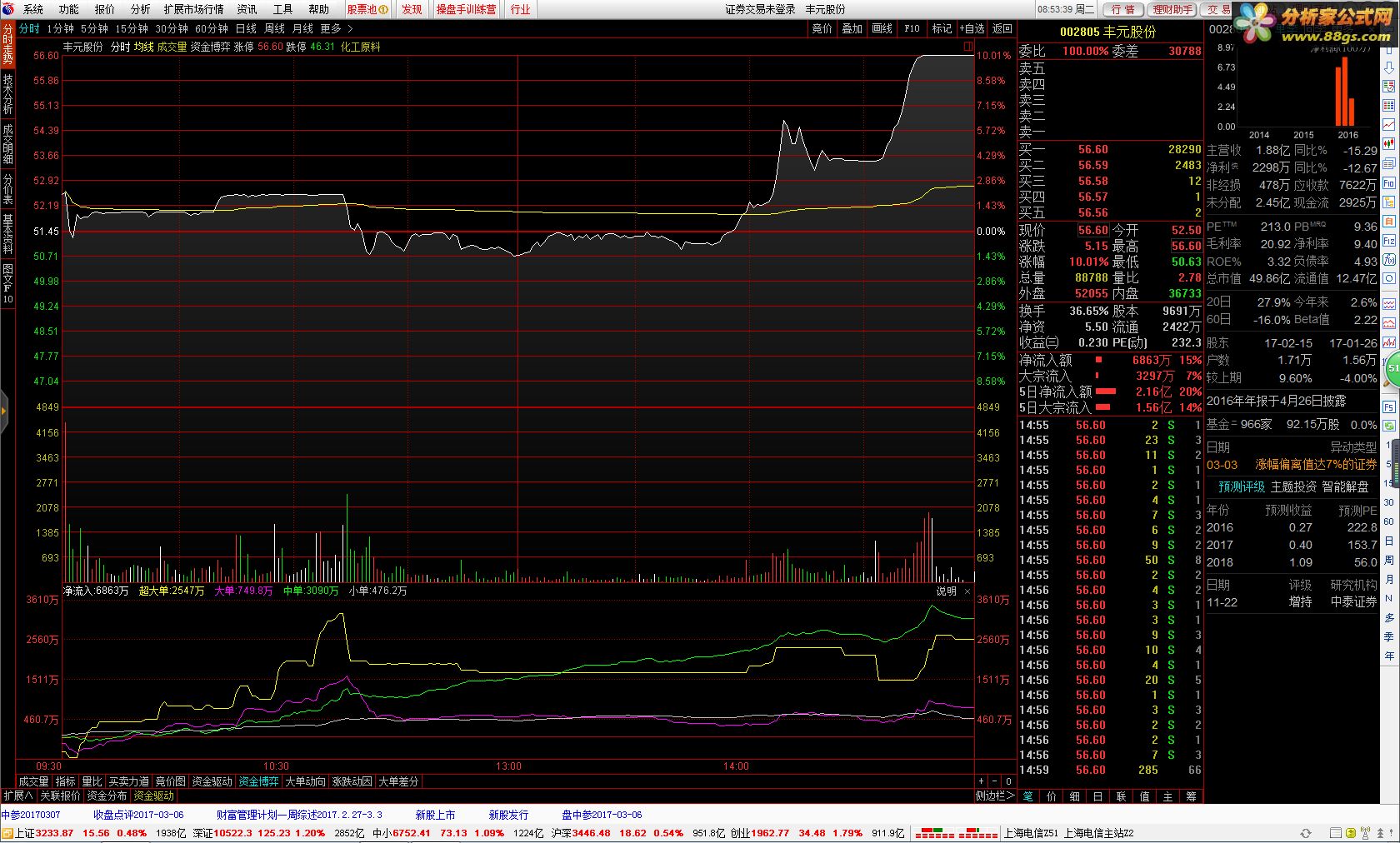Switch to the 5分钟 period

(94, 28)
